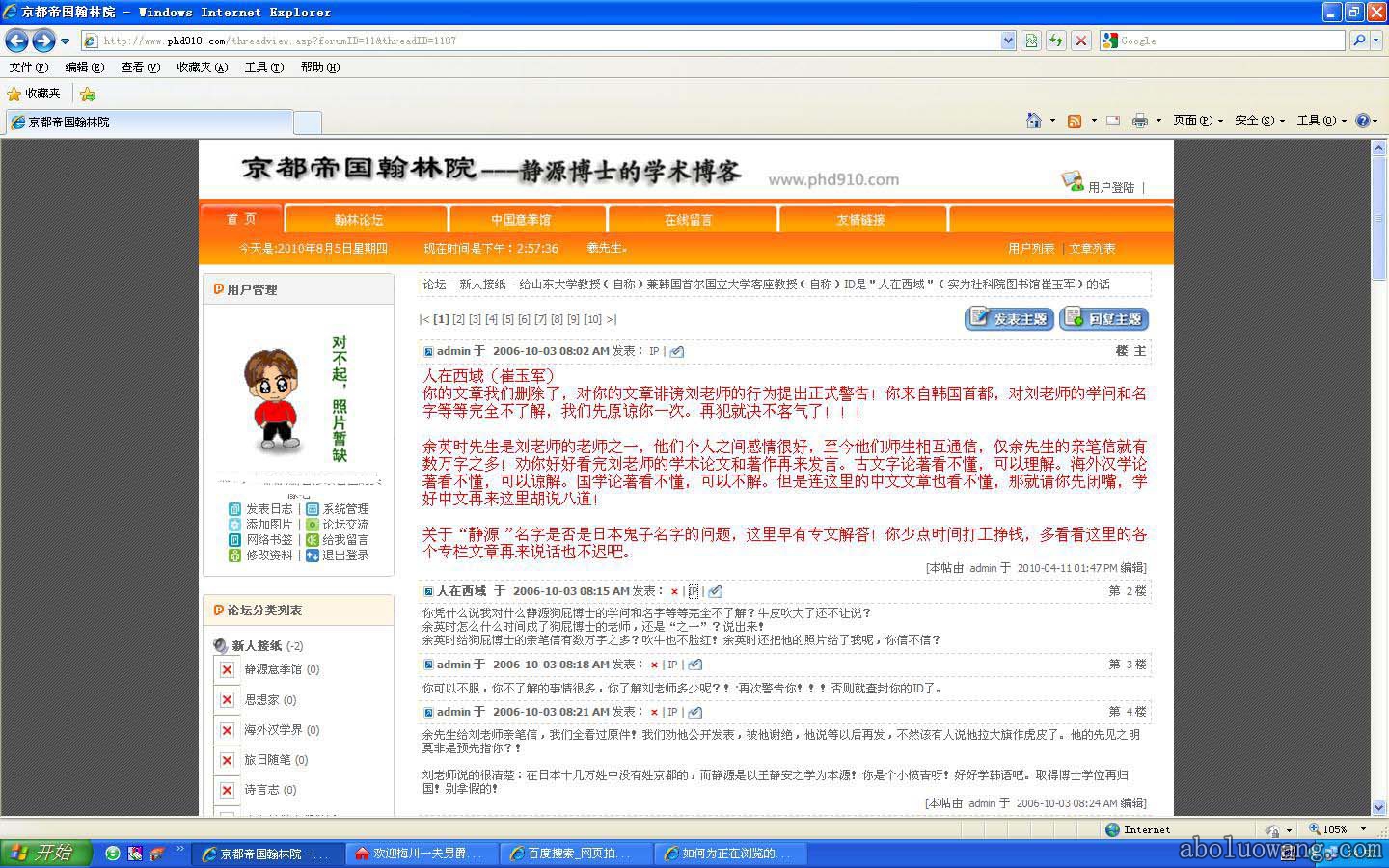Image resolution: width=1389 pixels, height=868 pixels.
Task: Open the 静源意拳馆 forum category
Action: click(273, 668)
